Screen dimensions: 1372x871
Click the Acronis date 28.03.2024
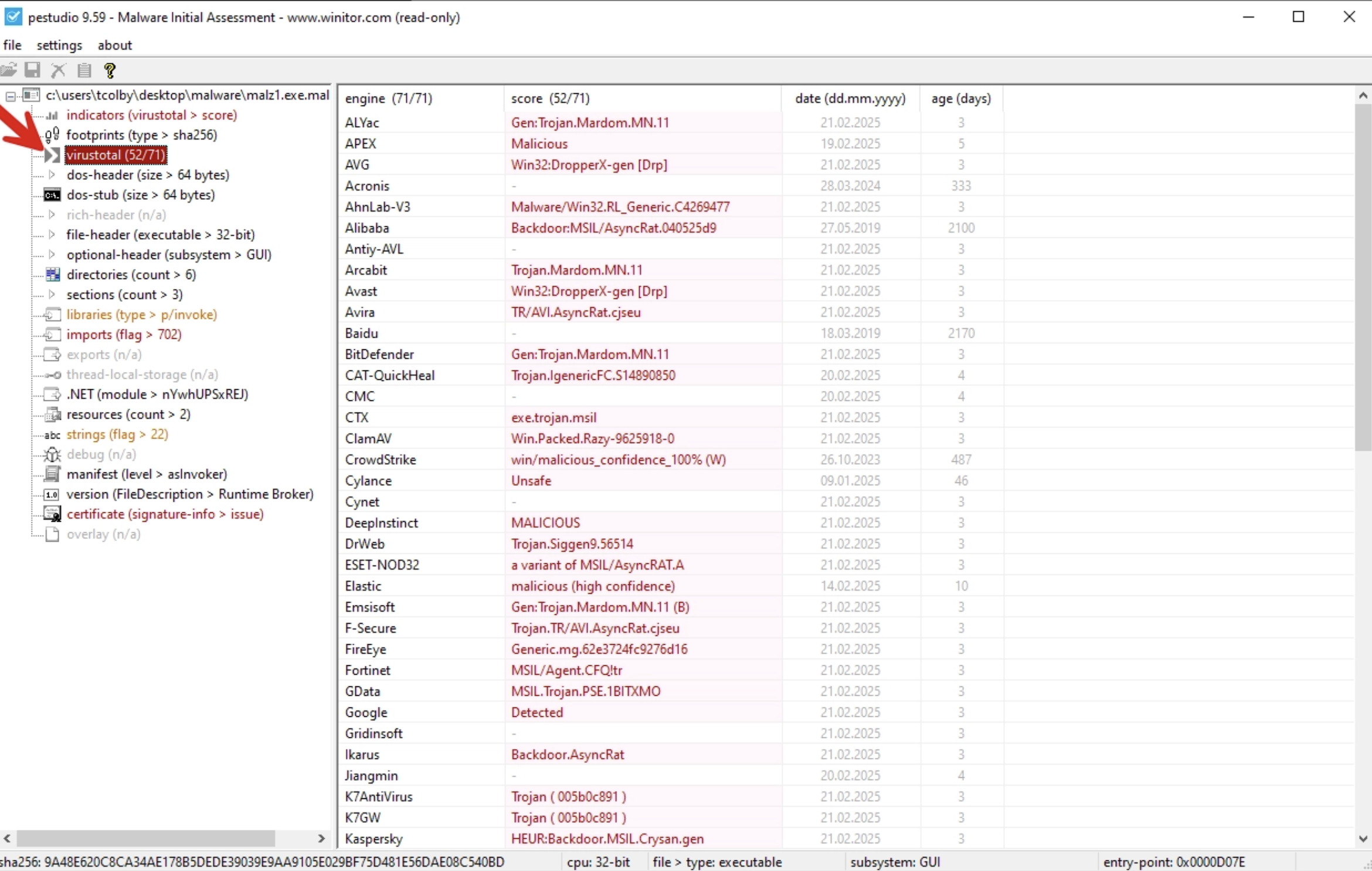click(850, 186)
